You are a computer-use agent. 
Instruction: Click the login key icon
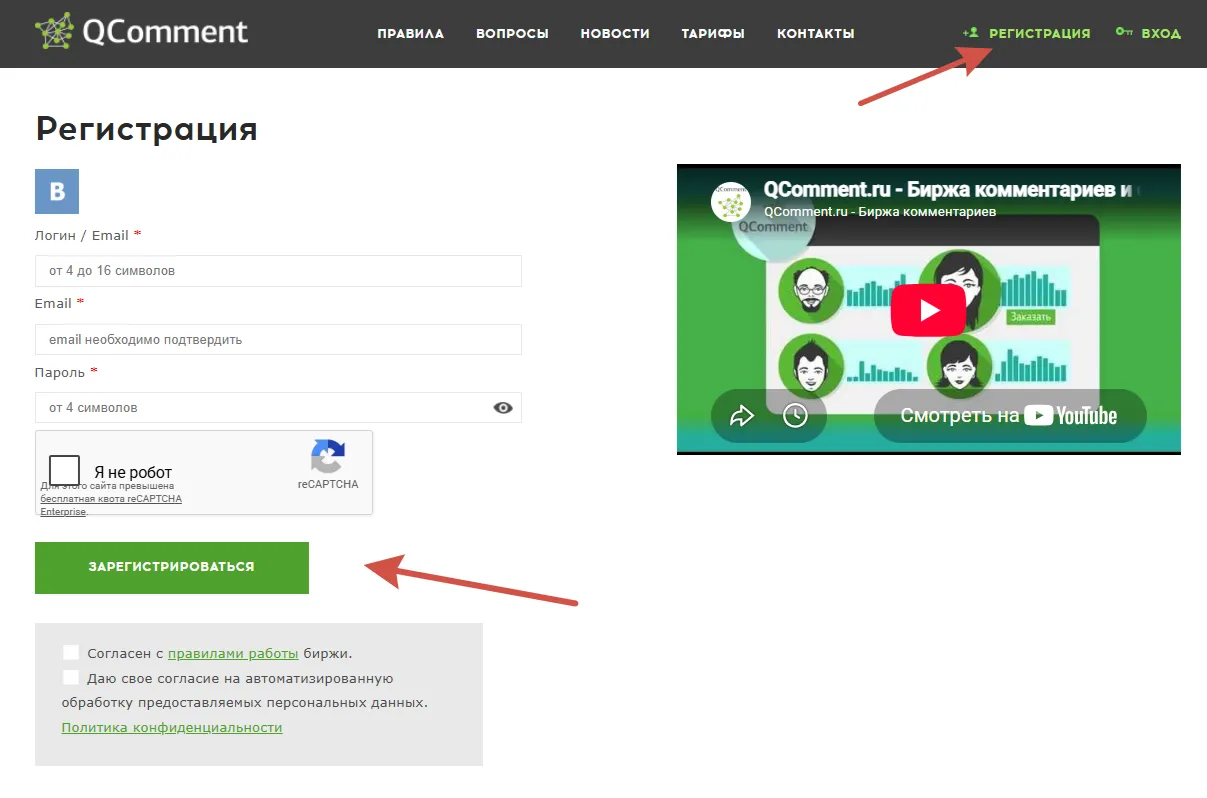click(1124, 33)
